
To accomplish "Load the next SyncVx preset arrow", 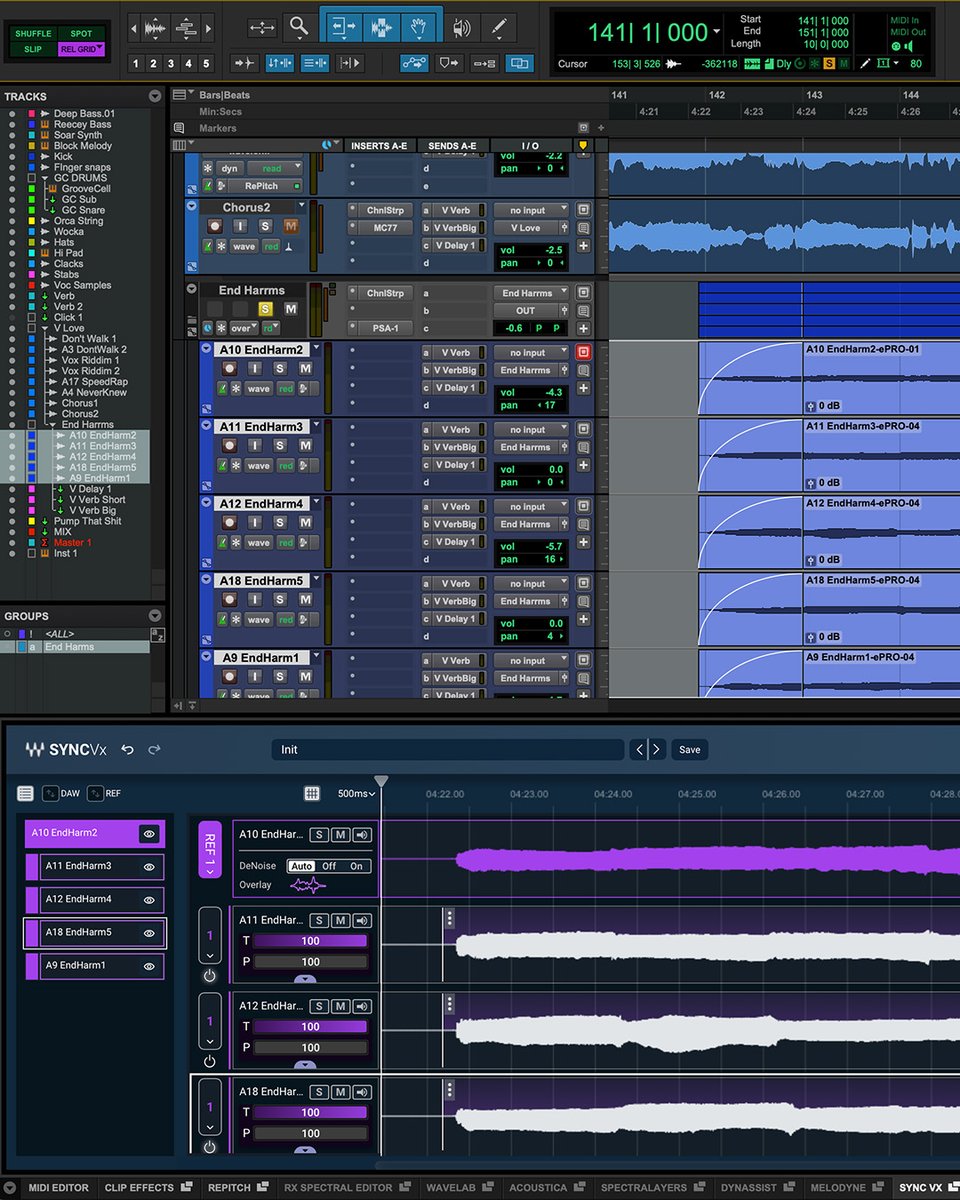I will click(656, 749).
